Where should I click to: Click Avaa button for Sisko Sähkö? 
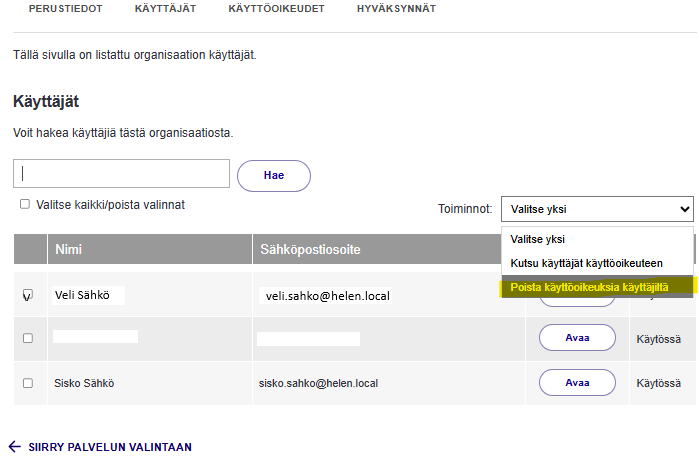click(x=576, y=383)
